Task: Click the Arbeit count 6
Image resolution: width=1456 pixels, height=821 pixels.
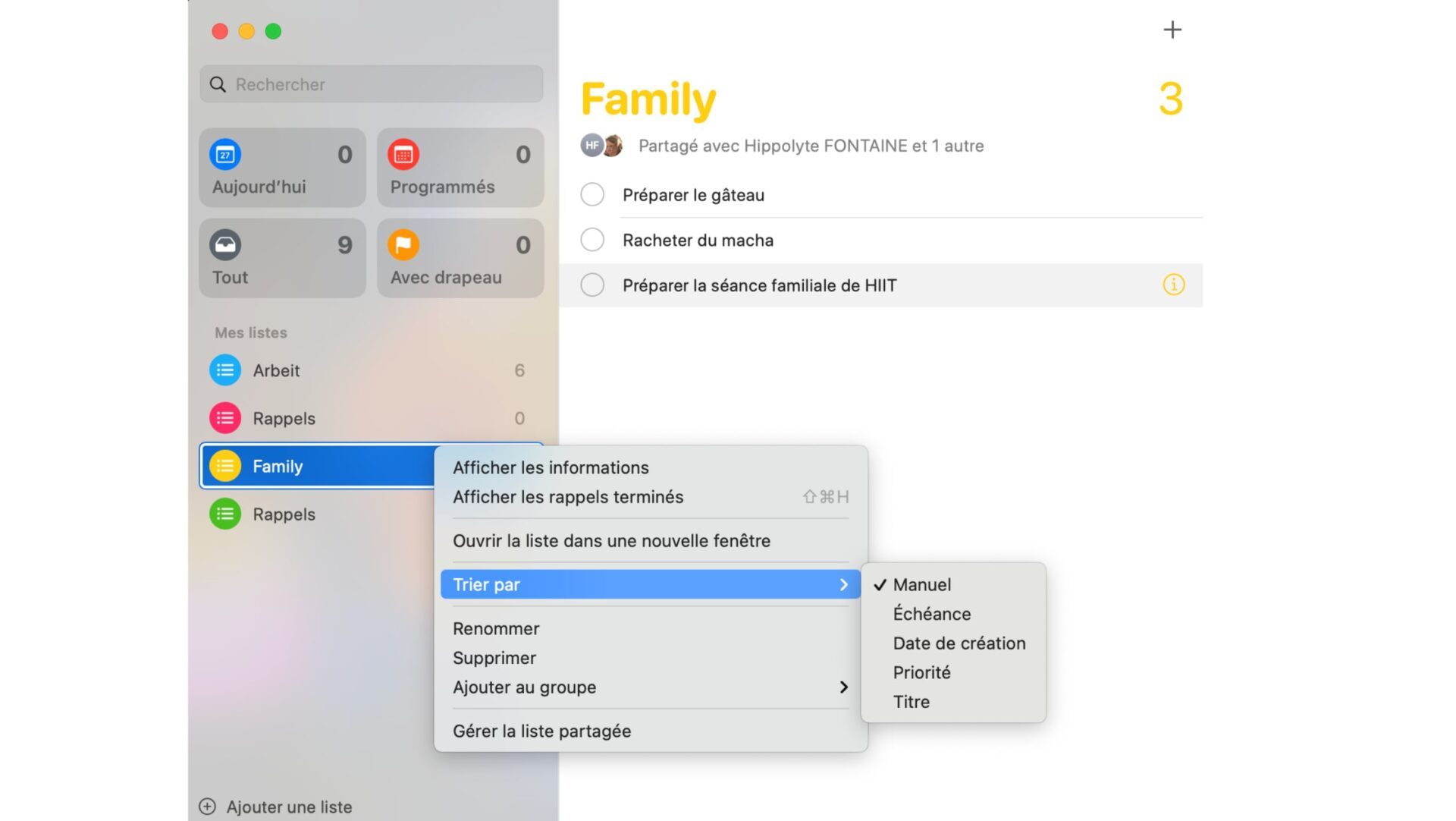Action: (x=519, y=370)
